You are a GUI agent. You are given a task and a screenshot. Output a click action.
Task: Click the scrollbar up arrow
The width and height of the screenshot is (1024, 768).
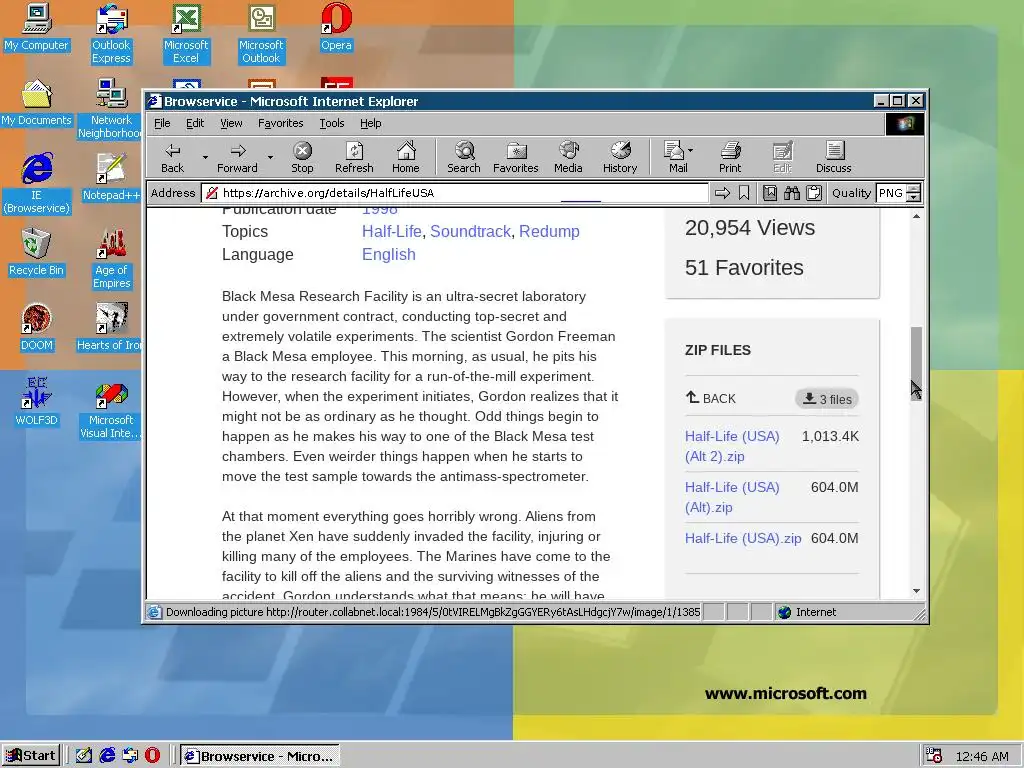click(916, 216)
